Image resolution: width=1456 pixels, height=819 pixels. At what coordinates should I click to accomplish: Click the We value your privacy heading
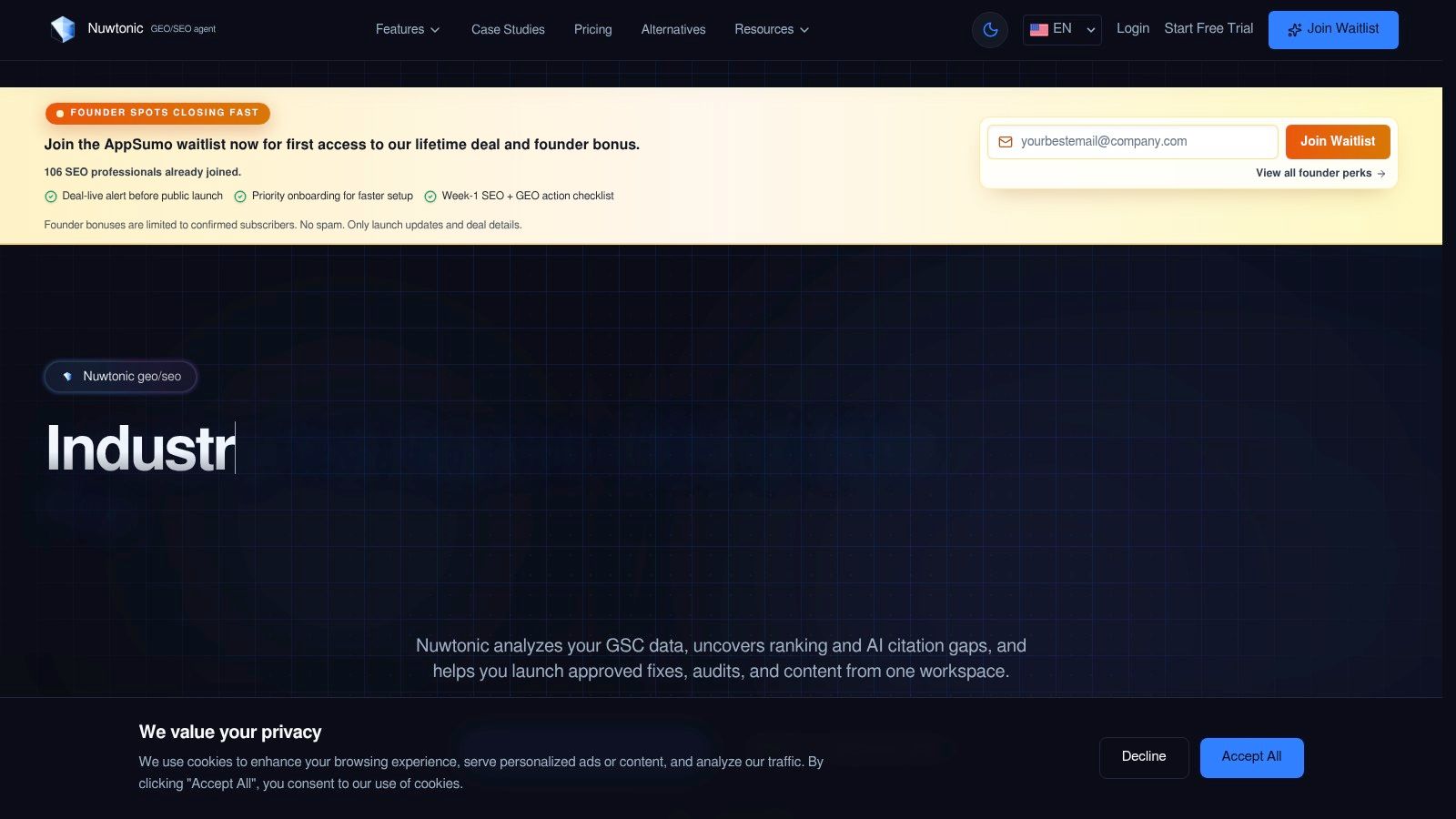pos(230,732)
